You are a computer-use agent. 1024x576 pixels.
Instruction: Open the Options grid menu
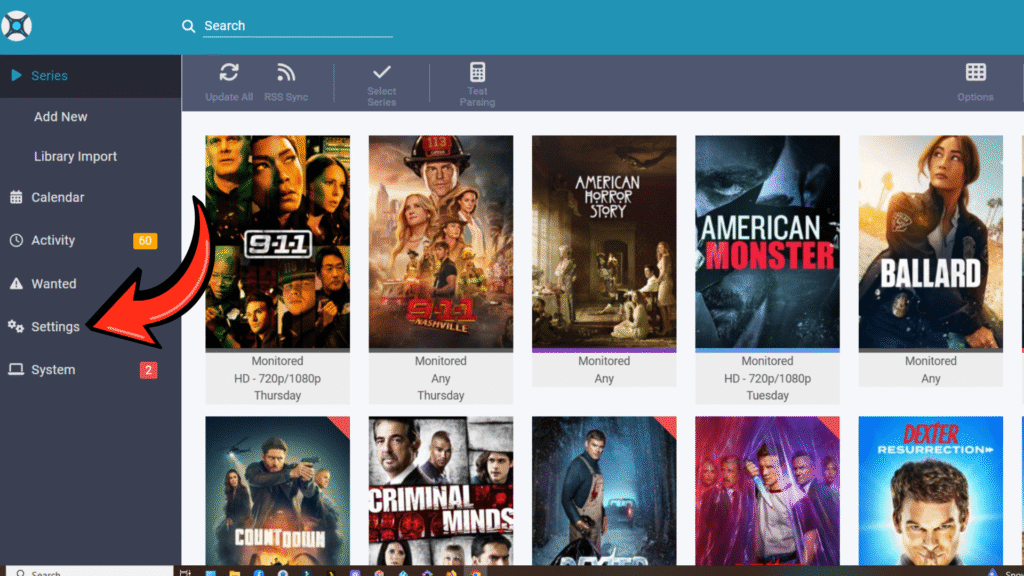tap(975, 73)
